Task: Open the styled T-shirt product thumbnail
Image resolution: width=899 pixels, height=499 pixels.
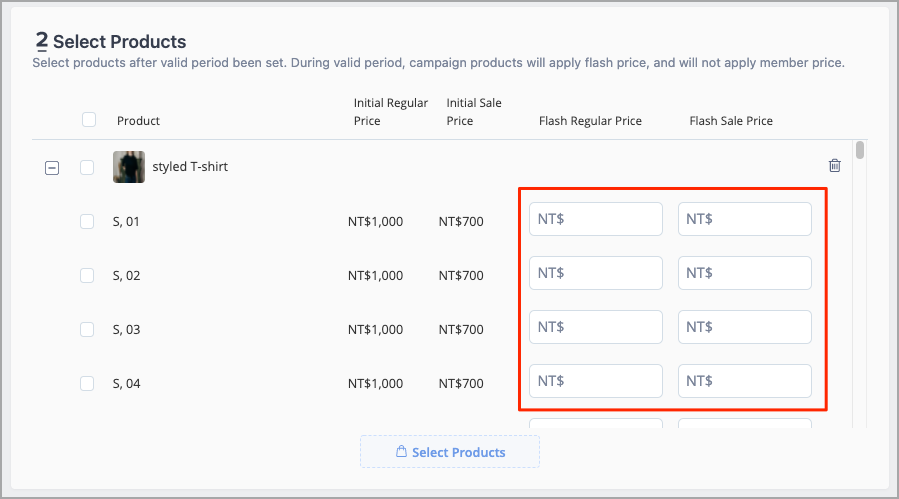Action: click(129, 167)
